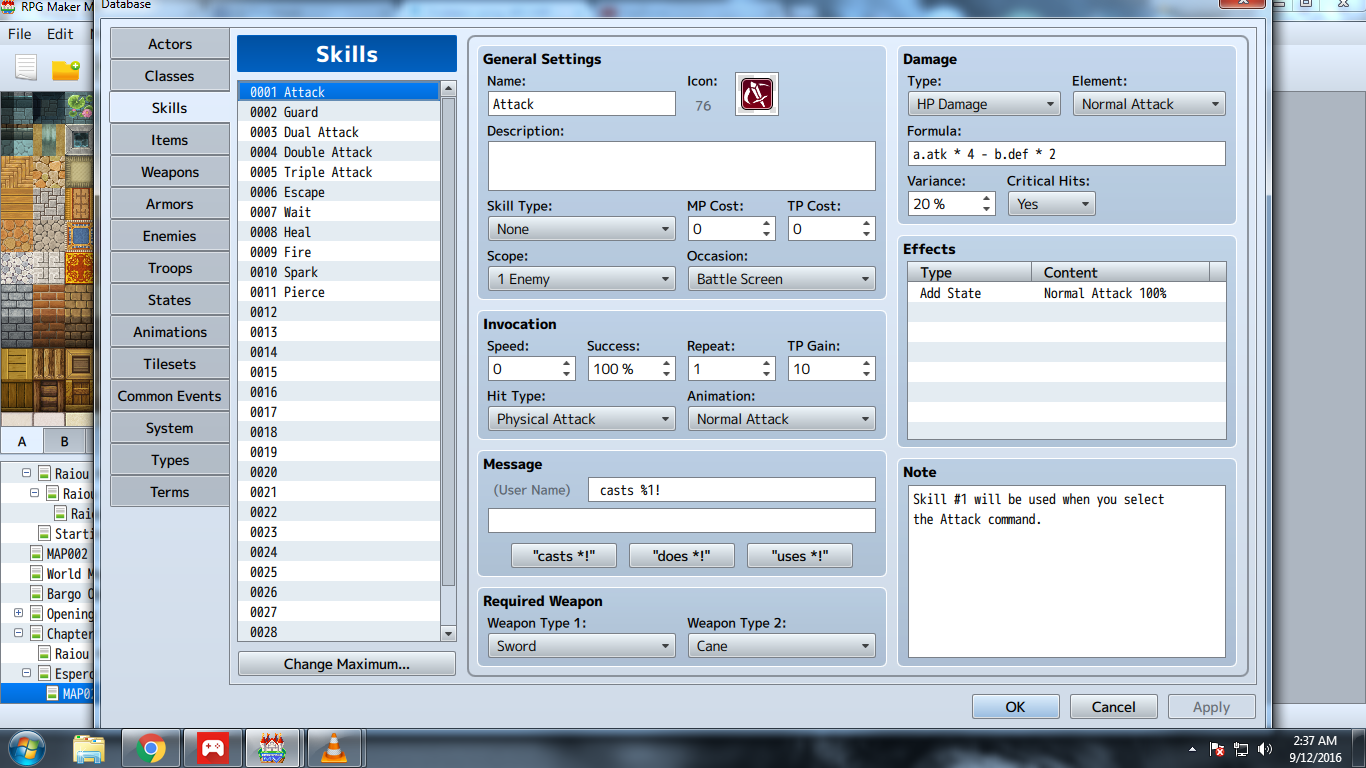Open the Element Normal Attack dropdown
The image size is (1366, 768).
[1149, 104]
